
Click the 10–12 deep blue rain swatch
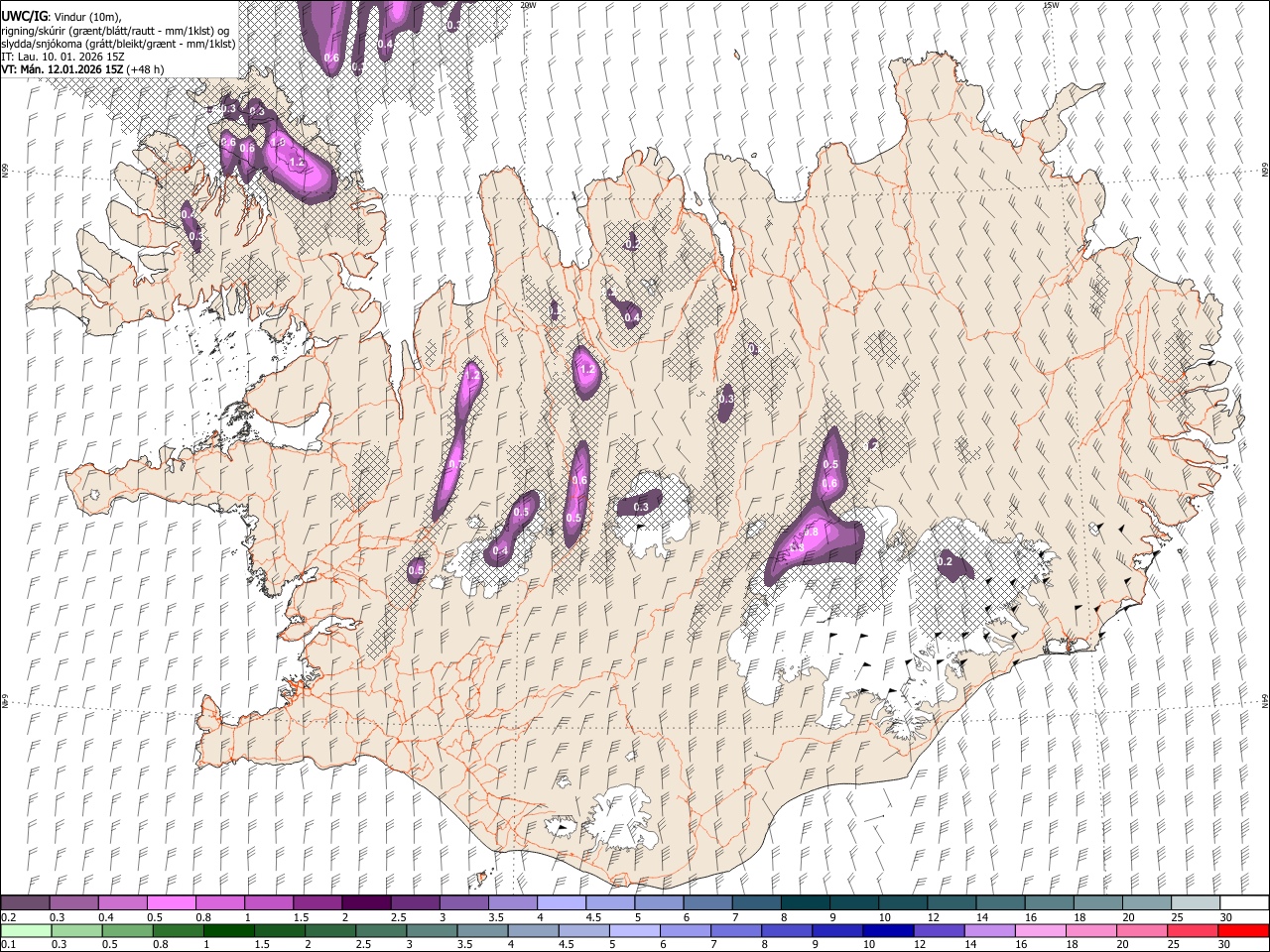pyautogui.click(x=887, y=930)
